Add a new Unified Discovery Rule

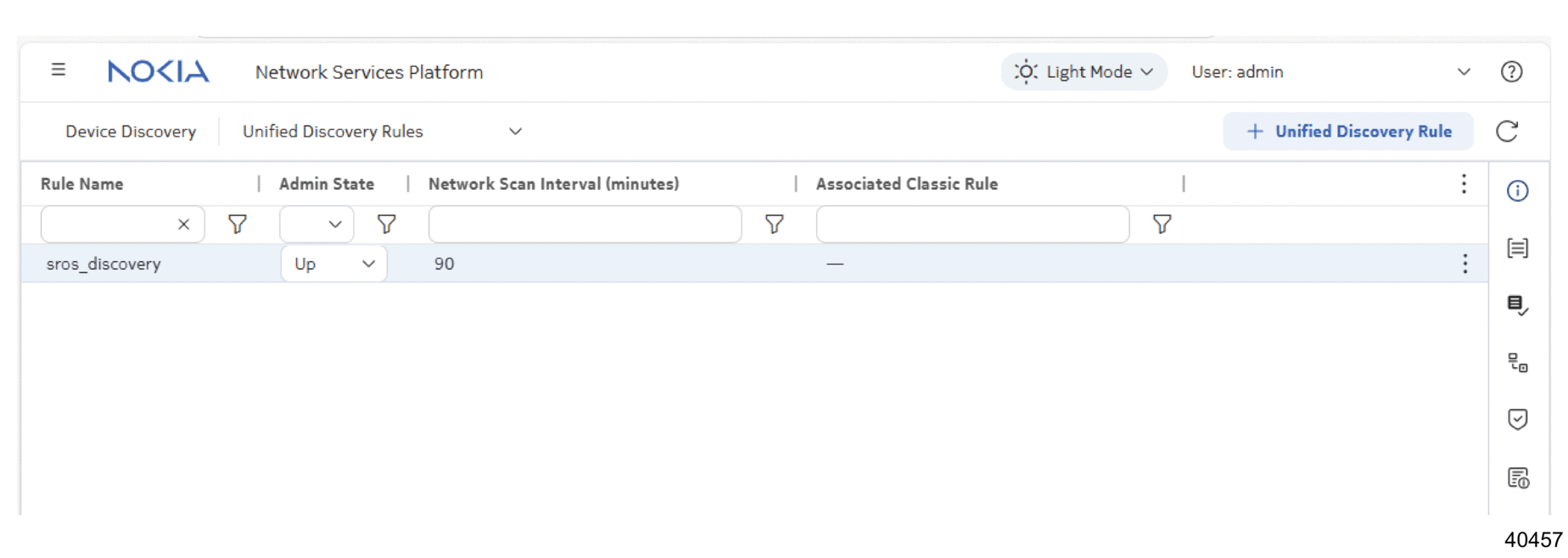point(1347,131)
